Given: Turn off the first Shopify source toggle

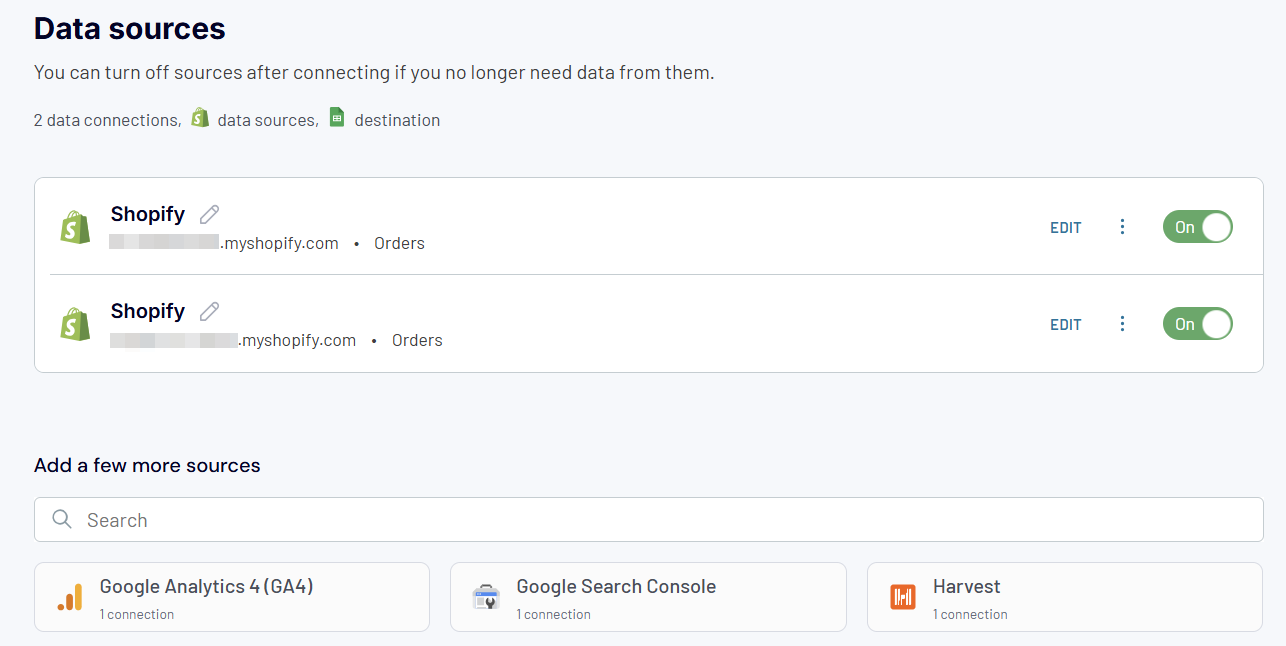Looking at the screenshot, I should point(1197,227).
